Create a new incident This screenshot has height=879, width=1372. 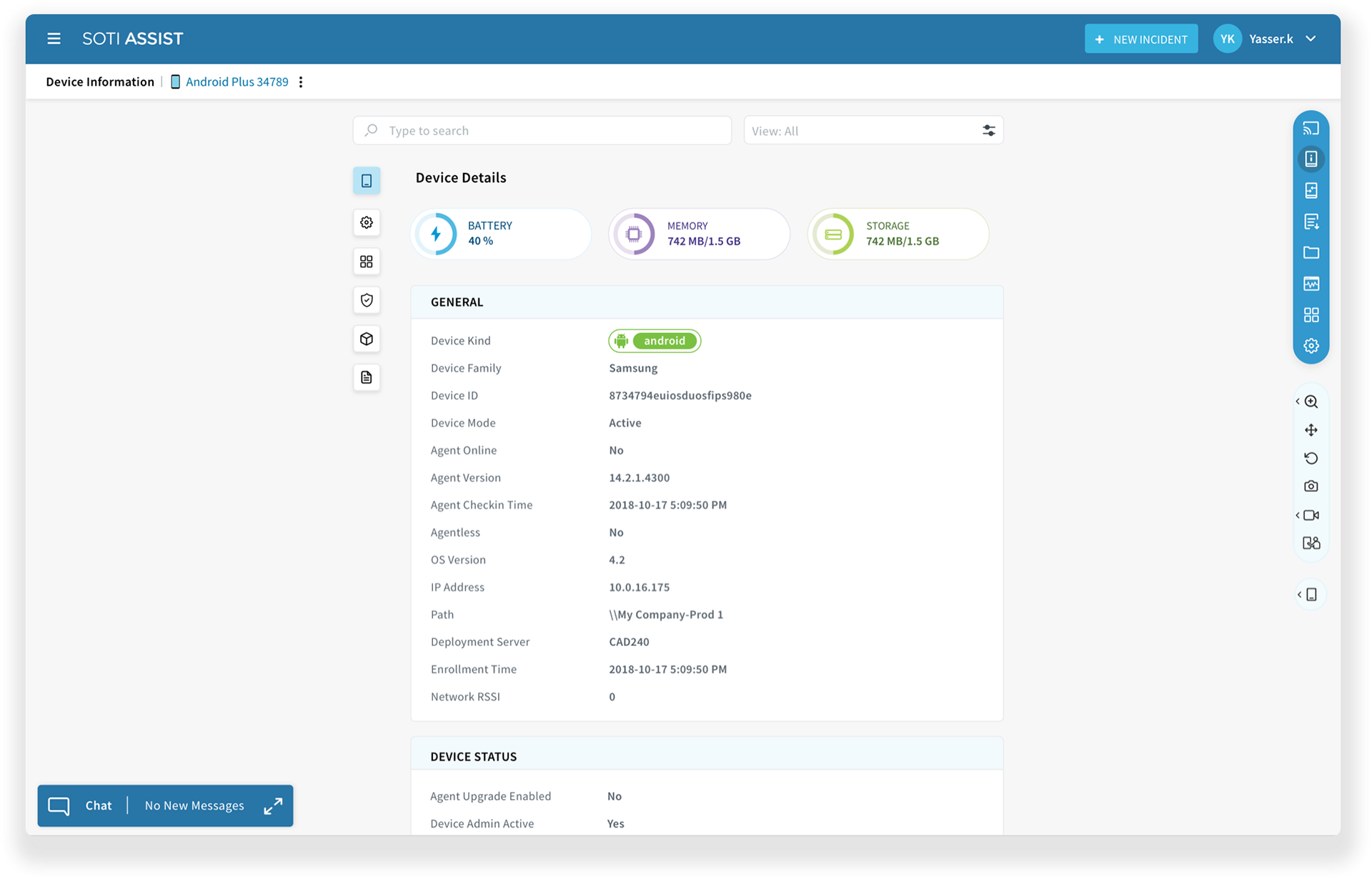1141,39
